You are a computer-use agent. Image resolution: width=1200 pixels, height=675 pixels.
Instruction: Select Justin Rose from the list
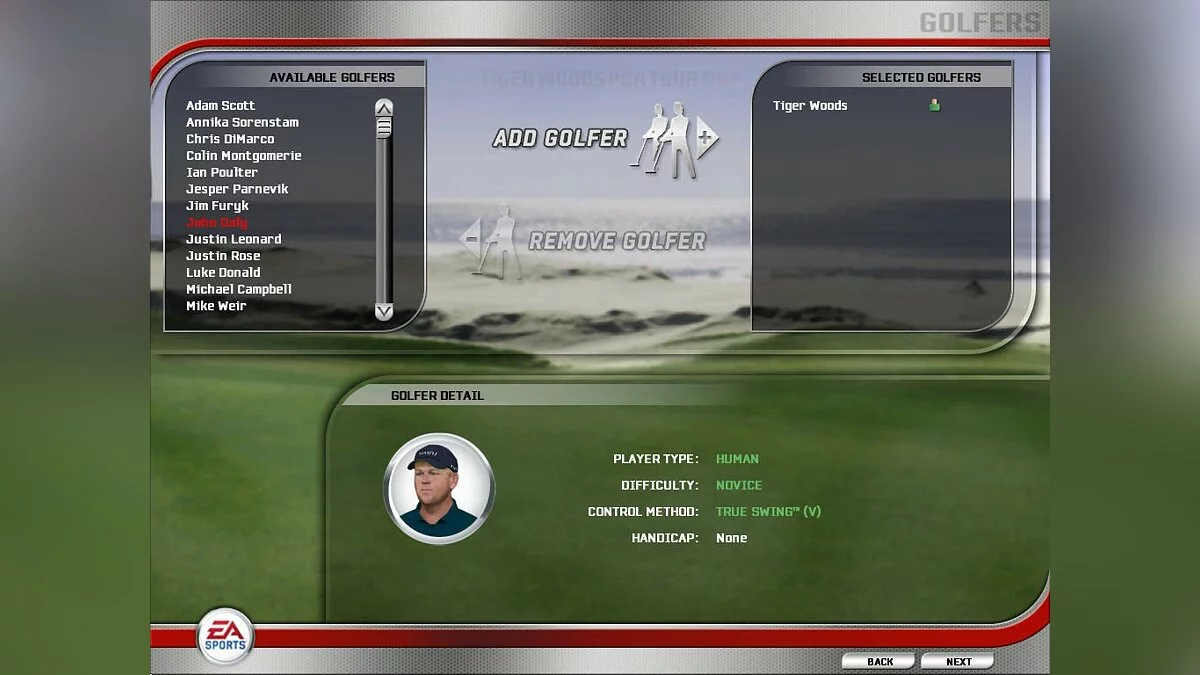223,256
